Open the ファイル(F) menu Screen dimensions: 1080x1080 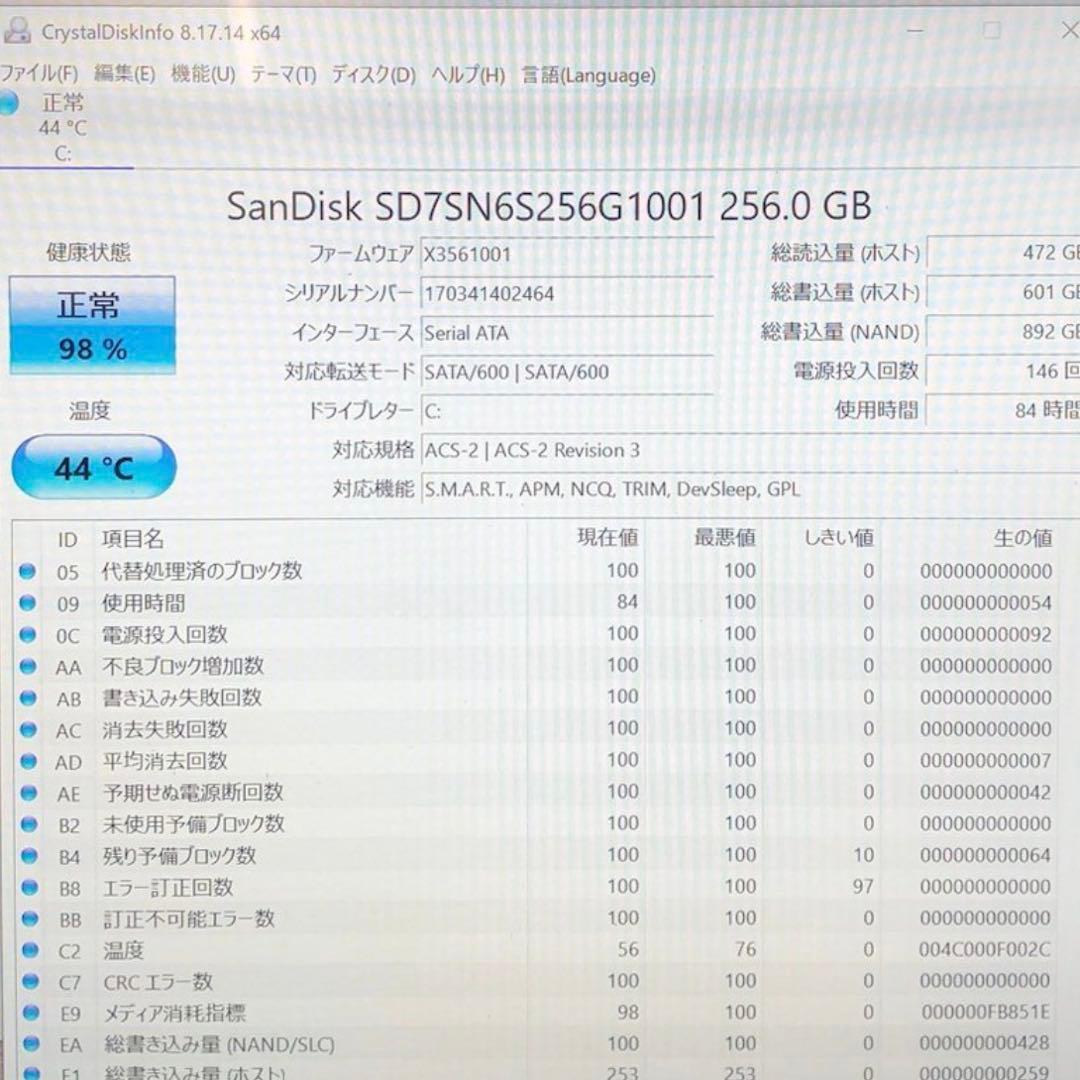(x=39, y=74)
